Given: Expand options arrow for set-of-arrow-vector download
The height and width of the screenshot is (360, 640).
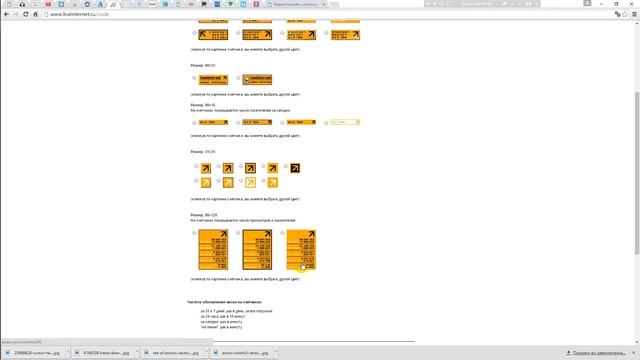Looking at the screenshot, I should point(206,352).
